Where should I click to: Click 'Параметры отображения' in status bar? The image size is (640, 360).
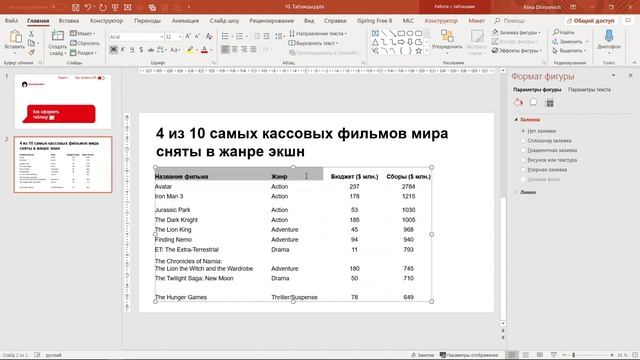469,355
